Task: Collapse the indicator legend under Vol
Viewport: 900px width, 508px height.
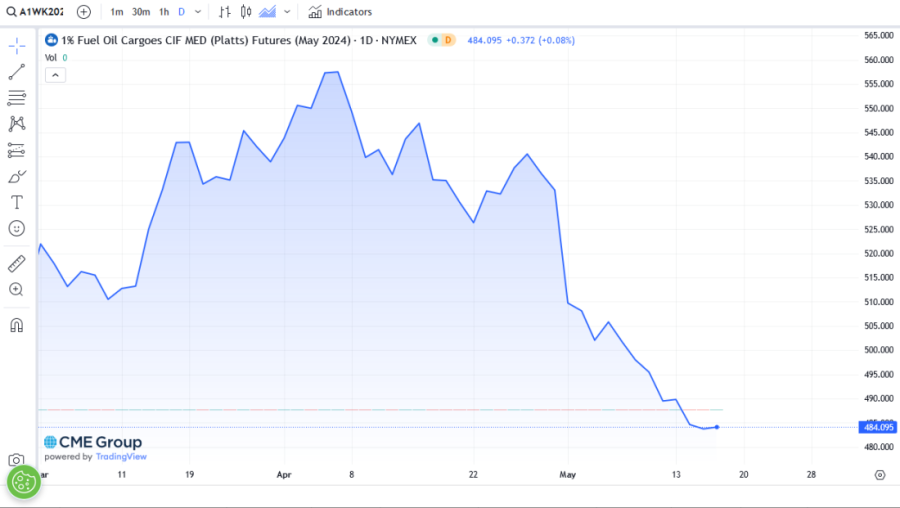Action: point(54,75)
